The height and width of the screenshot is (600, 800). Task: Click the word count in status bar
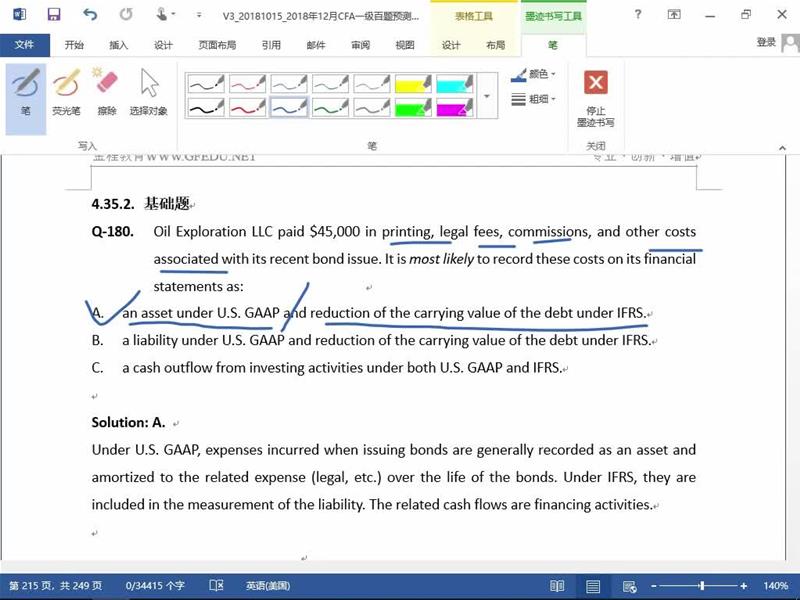(x=155, y=585)
